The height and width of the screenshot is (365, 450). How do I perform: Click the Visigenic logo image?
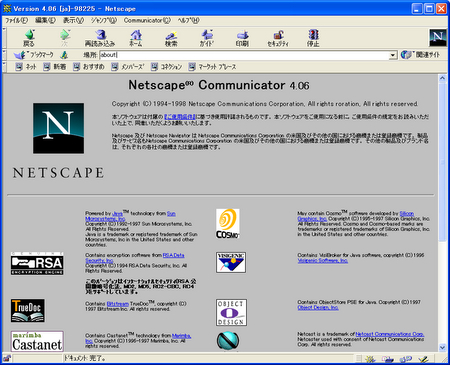click(x=231, y=262)
